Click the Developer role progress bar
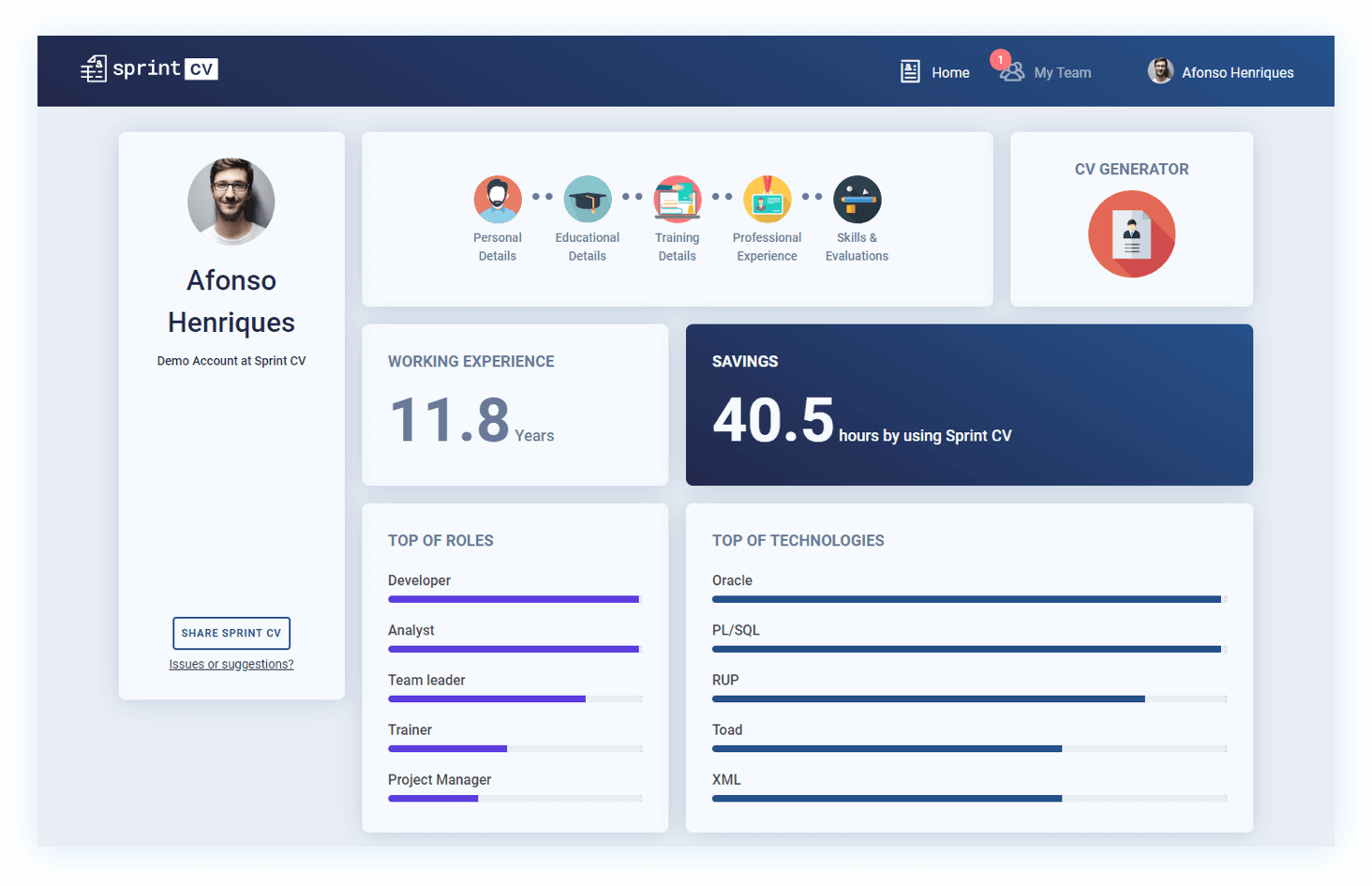 coord(514,599)
